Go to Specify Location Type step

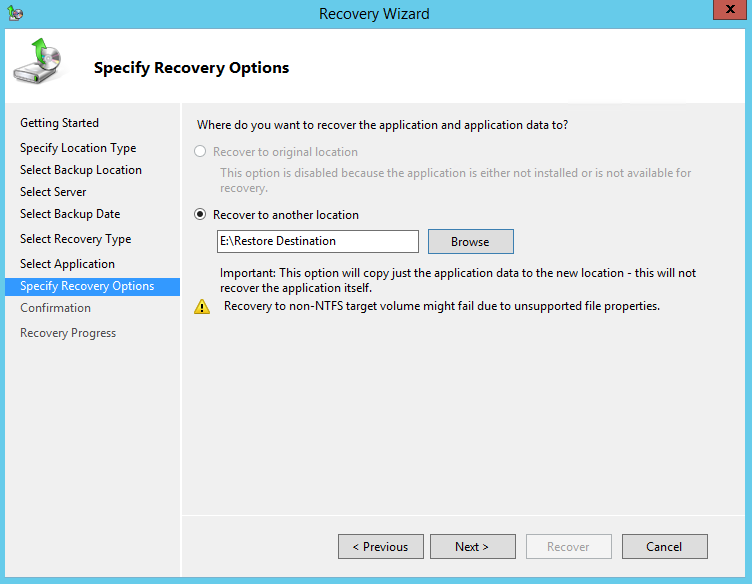pyautogui.click(x=78, y=148)
